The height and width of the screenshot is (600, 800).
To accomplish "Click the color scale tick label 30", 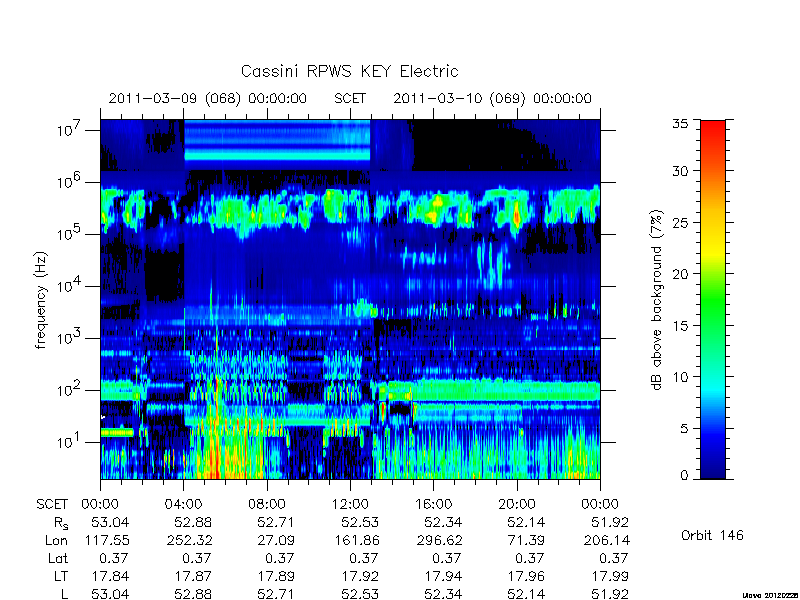I will pyautogui.click(x=680, y=171).
